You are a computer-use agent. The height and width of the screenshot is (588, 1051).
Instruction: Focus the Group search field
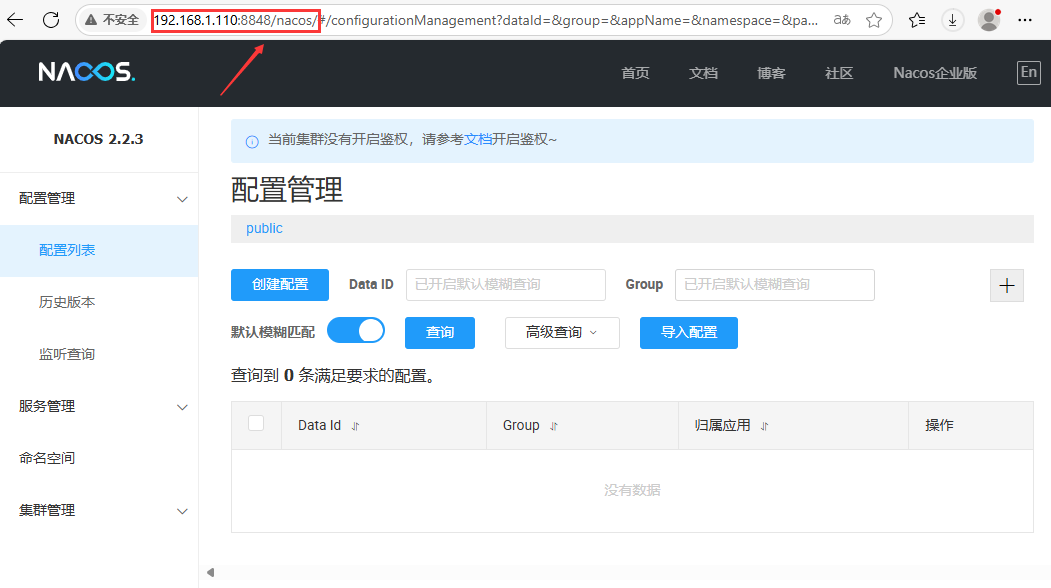tap(774, 285)
